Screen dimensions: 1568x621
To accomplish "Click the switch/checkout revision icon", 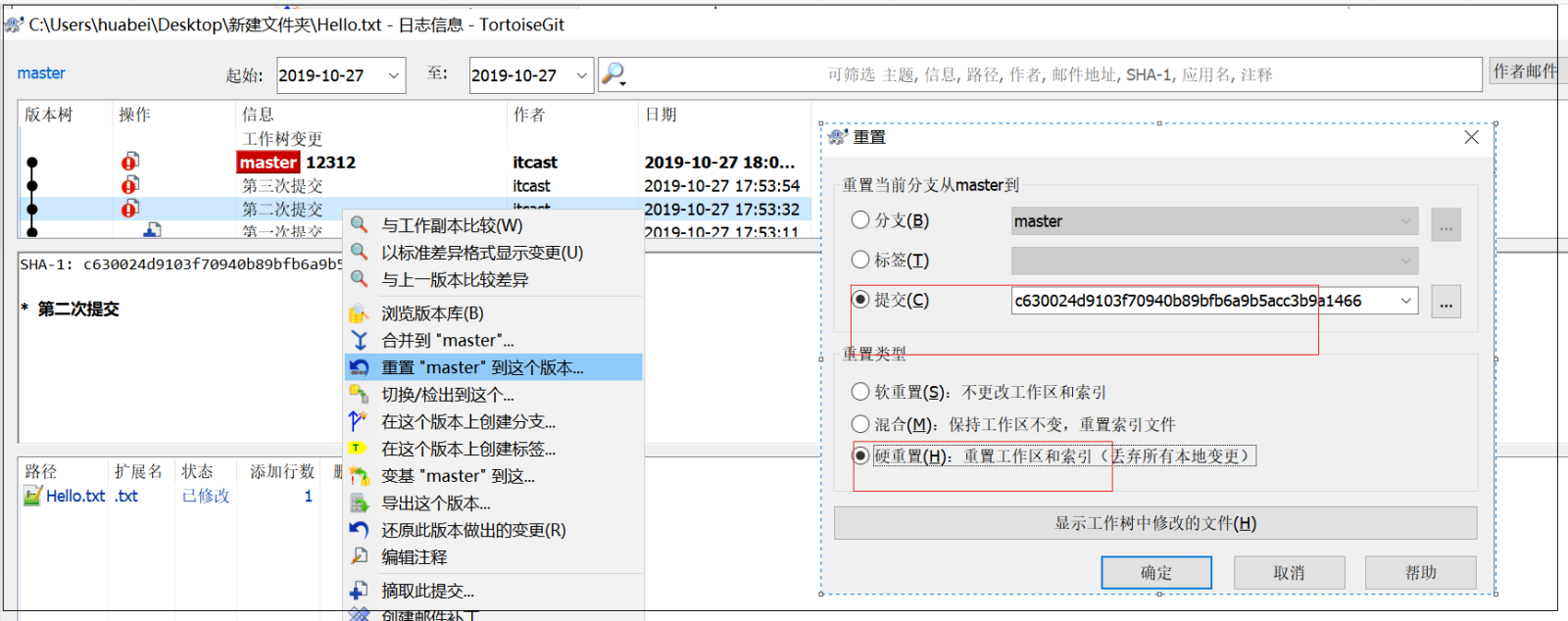I will [360, 395].
